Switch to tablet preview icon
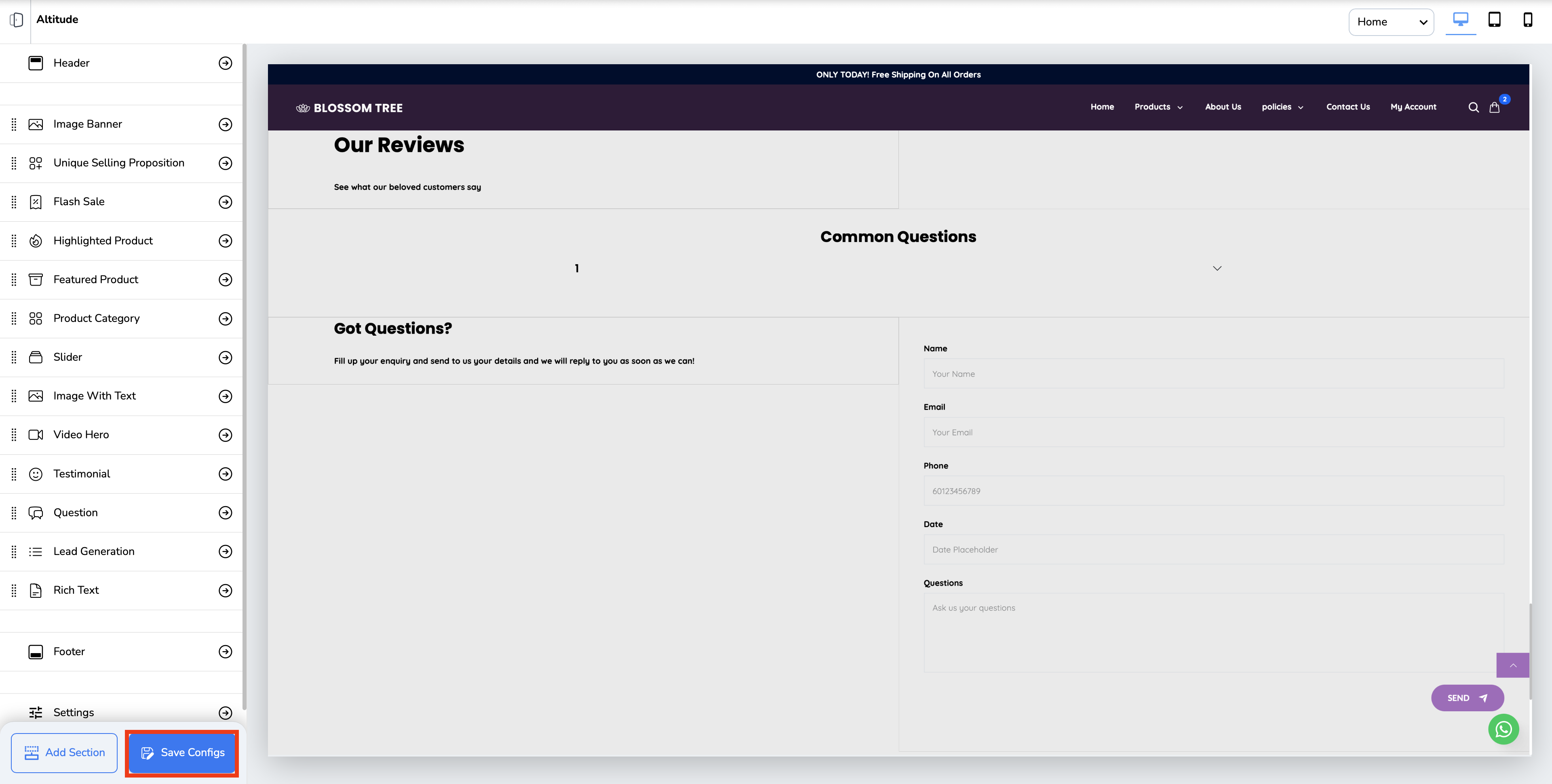This screenshot has width=1552, height=784. (x=1494, y=20)
